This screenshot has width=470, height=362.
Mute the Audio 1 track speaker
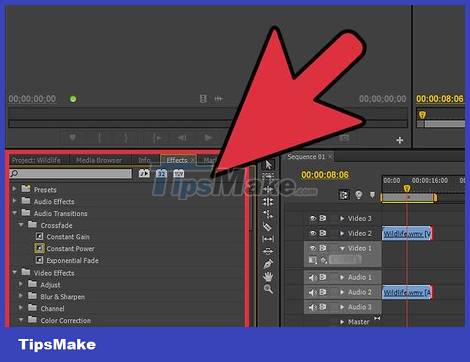313,277
